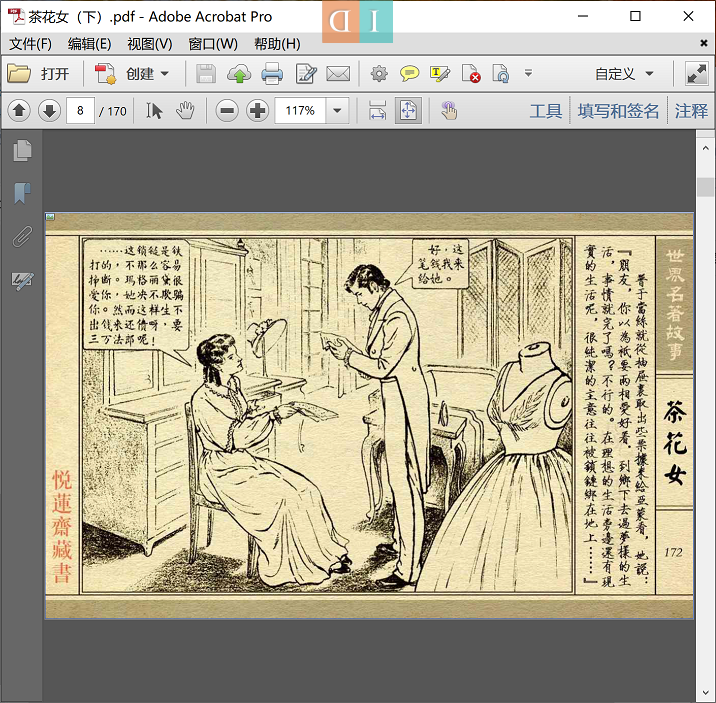
Task: Open the 窗口(W) menu
Action: pyautogui.click(x=213, y=44)
